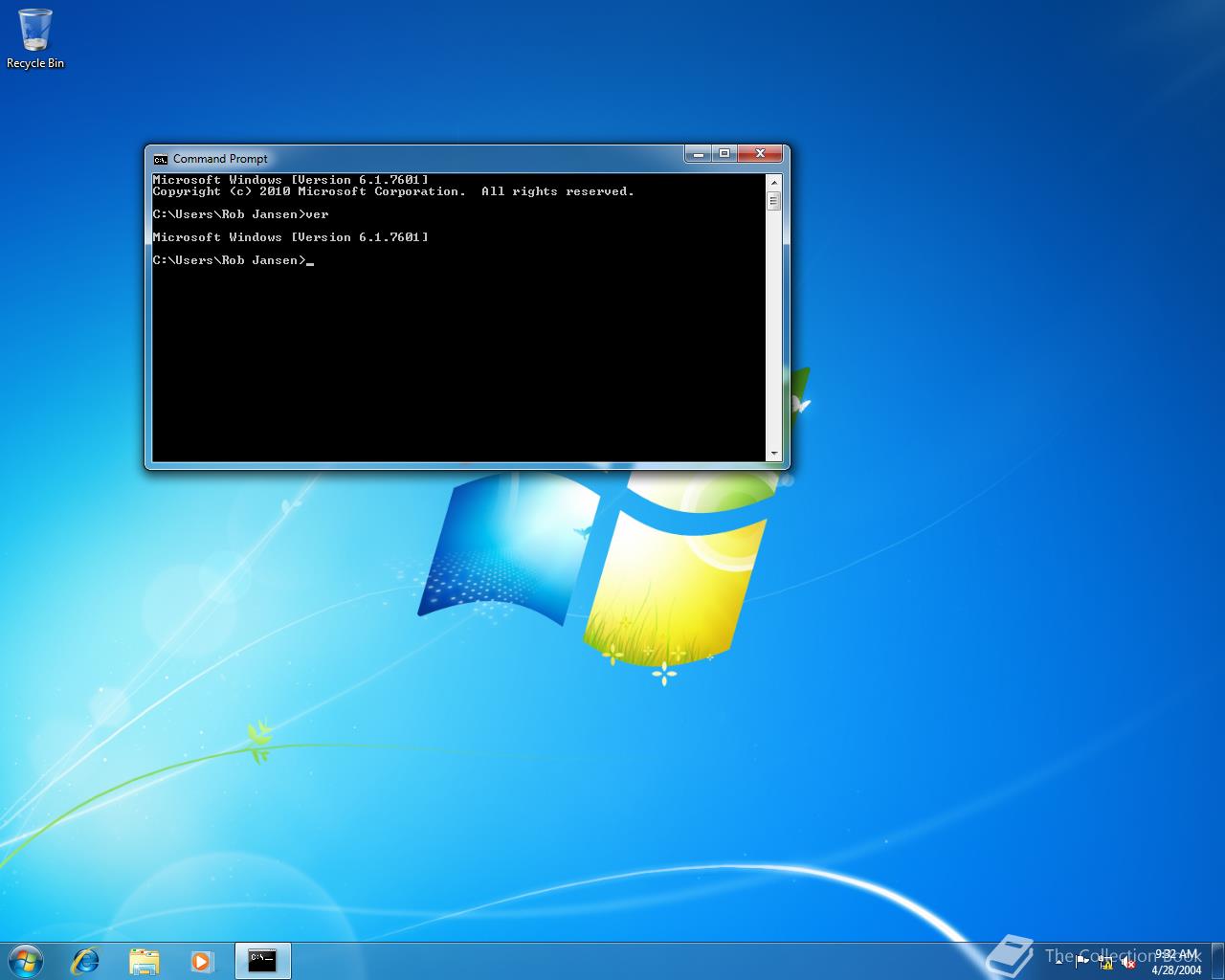
Task: Click the console scrollbar up arrow
Action: (773, 181)
